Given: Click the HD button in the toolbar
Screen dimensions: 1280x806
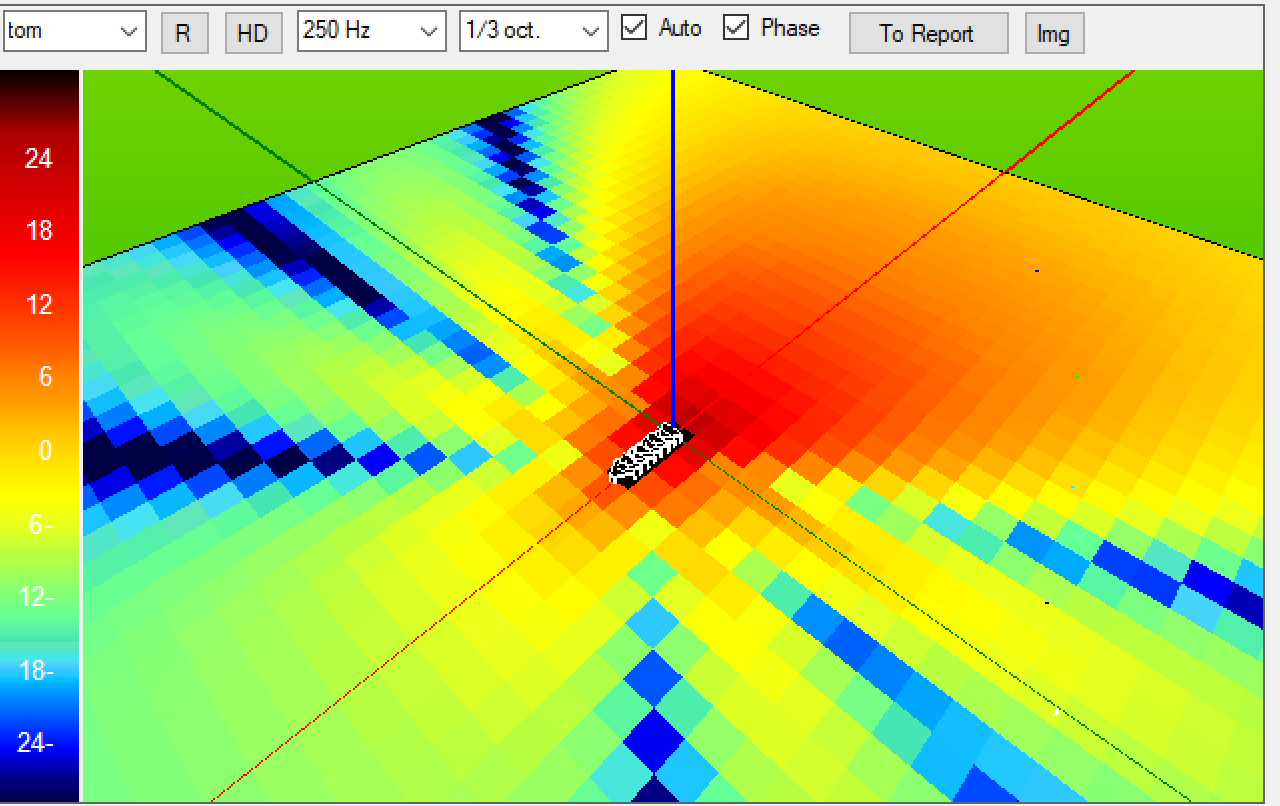Looking at the screenshot, I should [253, 33].
